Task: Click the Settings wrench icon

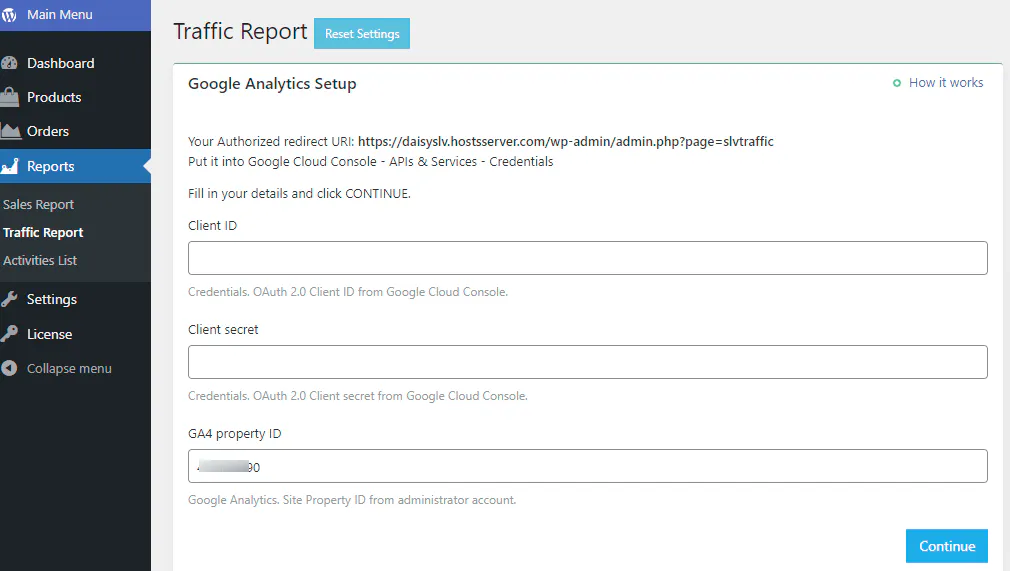Action: pyautogui.click(x=10, y=299)
